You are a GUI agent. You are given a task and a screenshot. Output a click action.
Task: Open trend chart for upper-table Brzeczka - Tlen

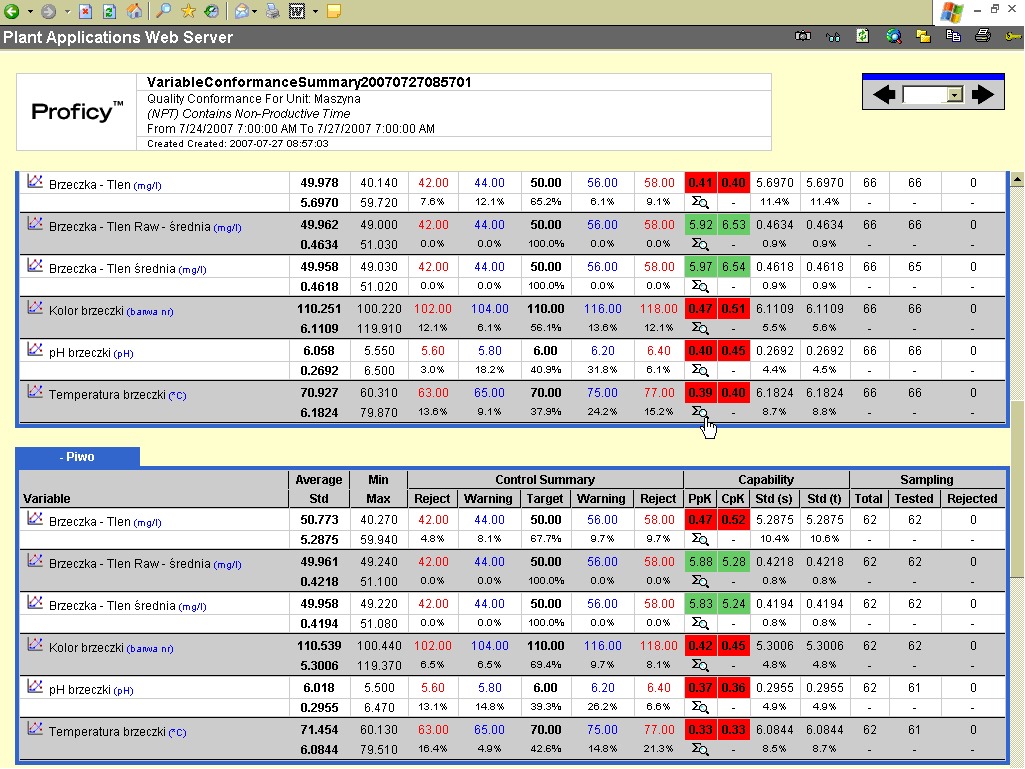click(x=35, y=181)
